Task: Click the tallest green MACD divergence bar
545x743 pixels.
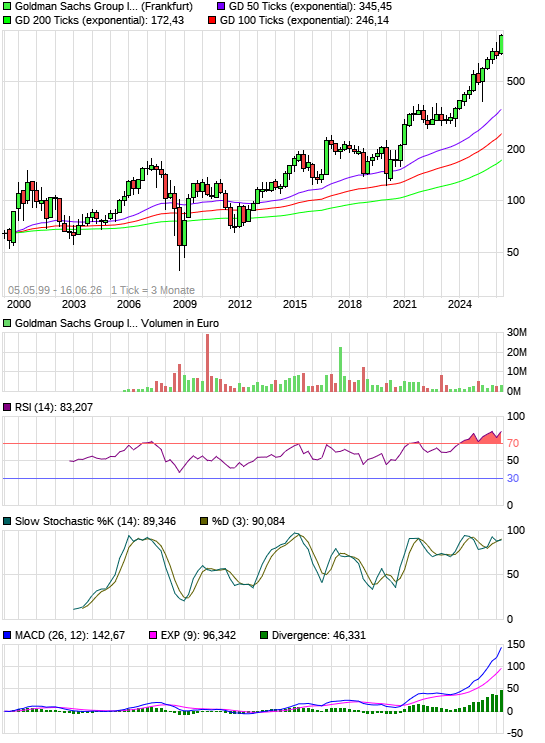Action: (x=501, y=700)
